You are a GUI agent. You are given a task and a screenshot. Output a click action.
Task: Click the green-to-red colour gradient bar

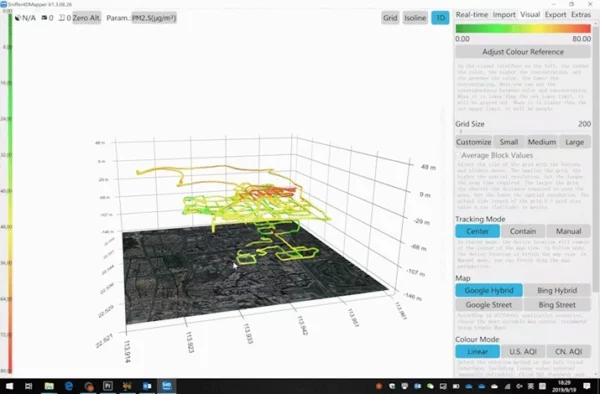point(523,29)
